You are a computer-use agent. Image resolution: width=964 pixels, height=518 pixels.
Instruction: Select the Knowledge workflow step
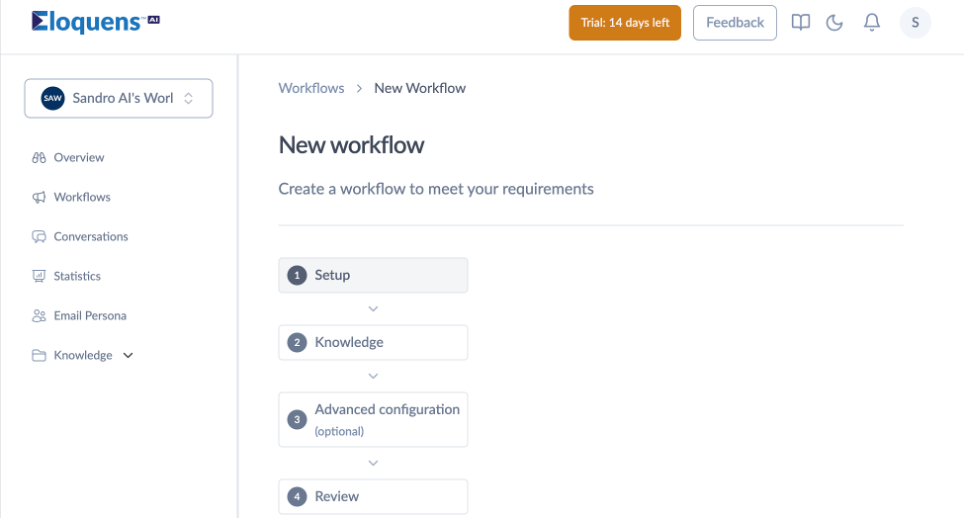tap(373, 342)
